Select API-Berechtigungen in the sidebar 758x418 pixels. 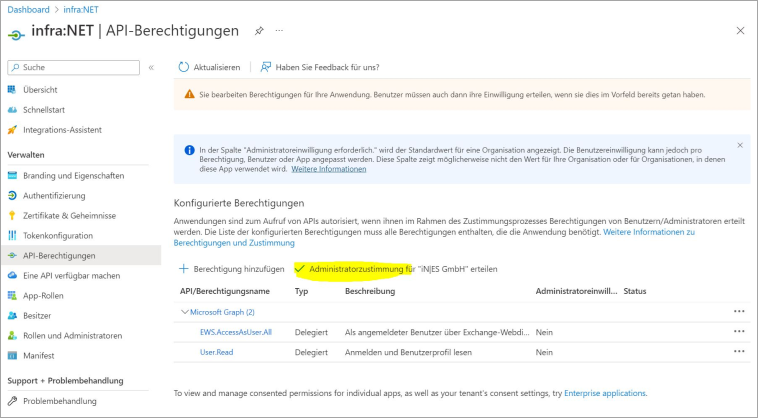click(59, 255)
